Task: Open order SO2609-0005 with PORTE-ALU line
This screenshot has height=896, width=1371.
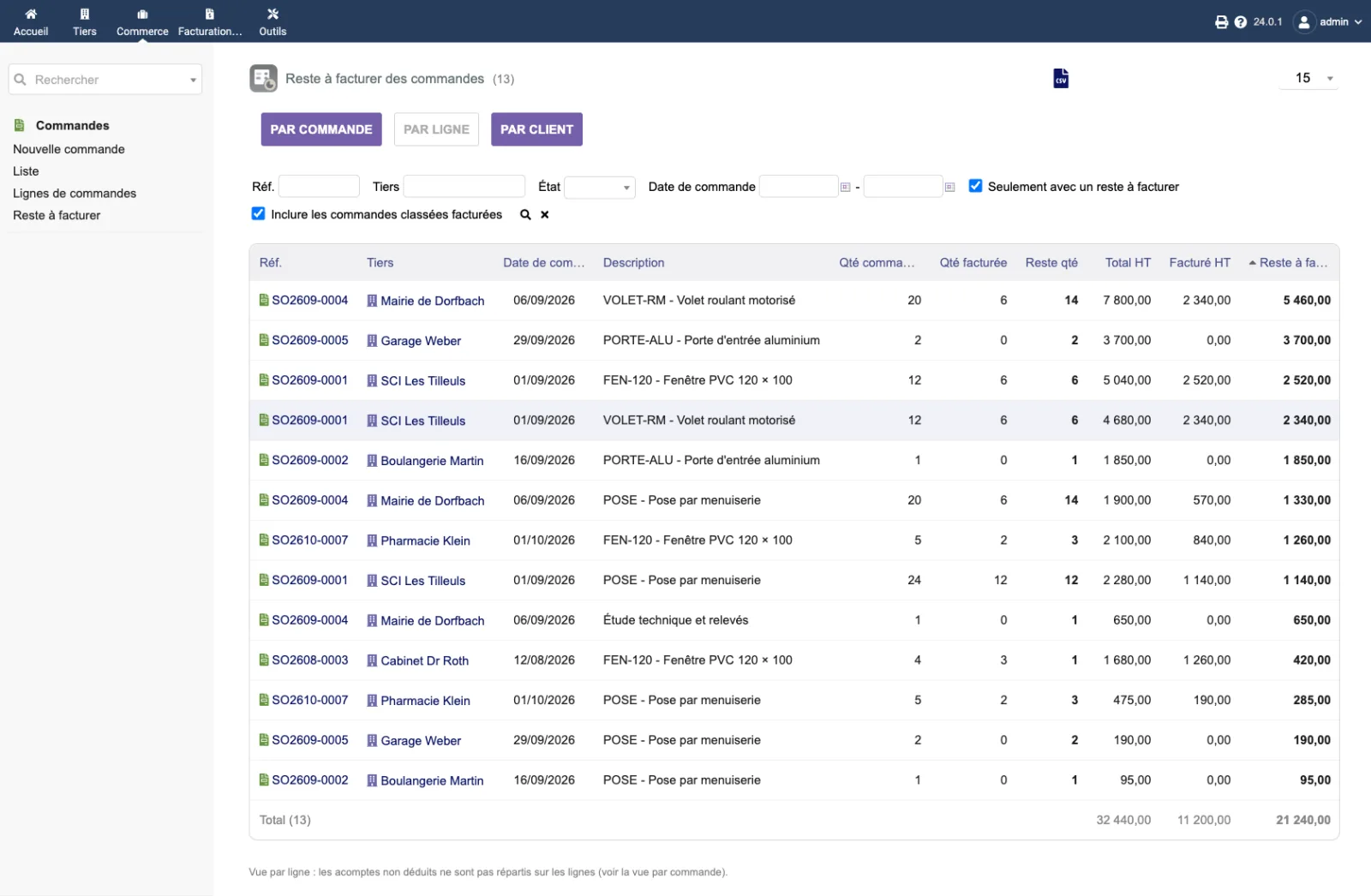Action: (x=309, y=340)
